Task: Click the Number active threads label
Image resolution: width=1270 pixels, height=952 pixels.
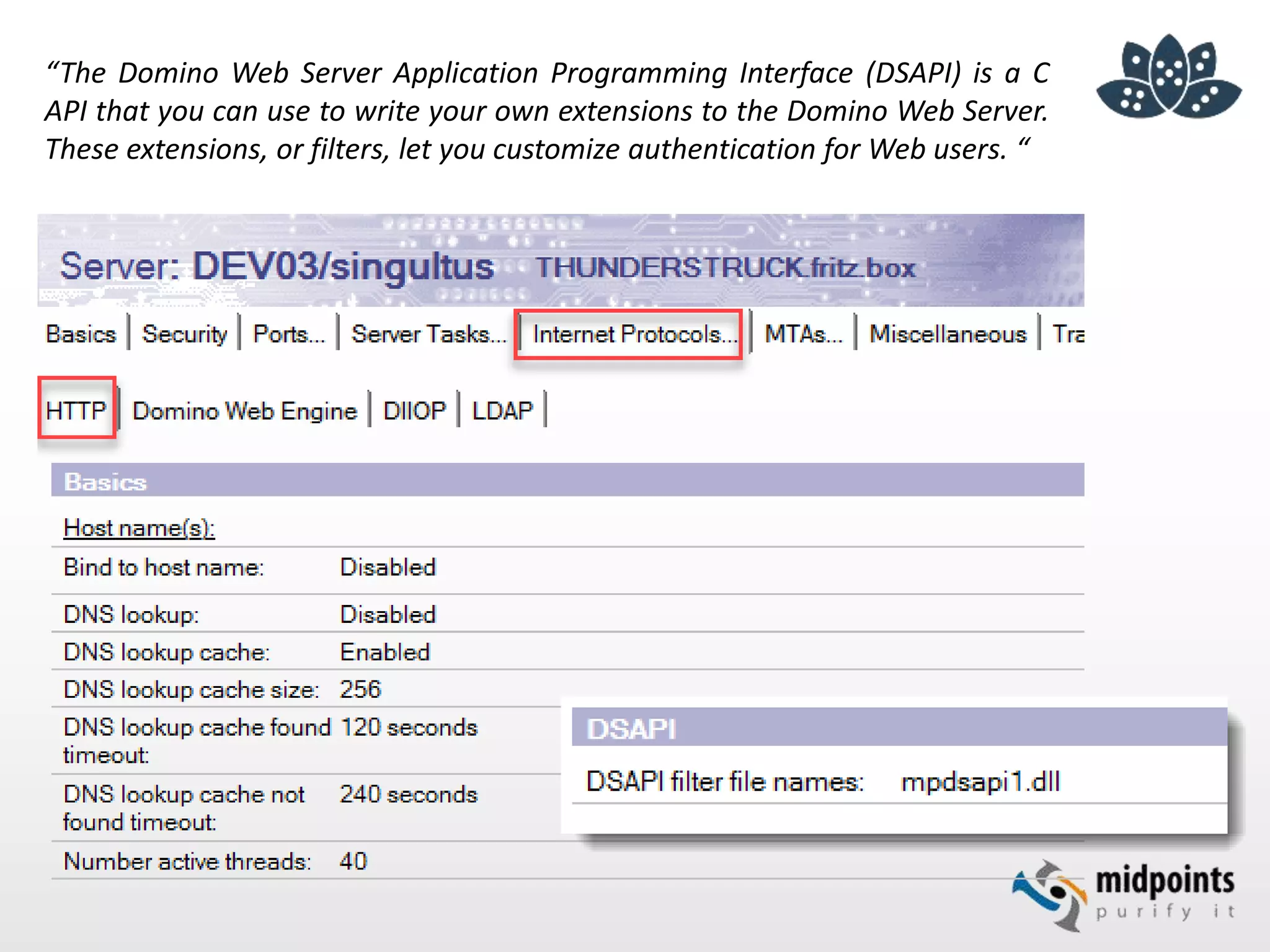Action: (187, 861)
